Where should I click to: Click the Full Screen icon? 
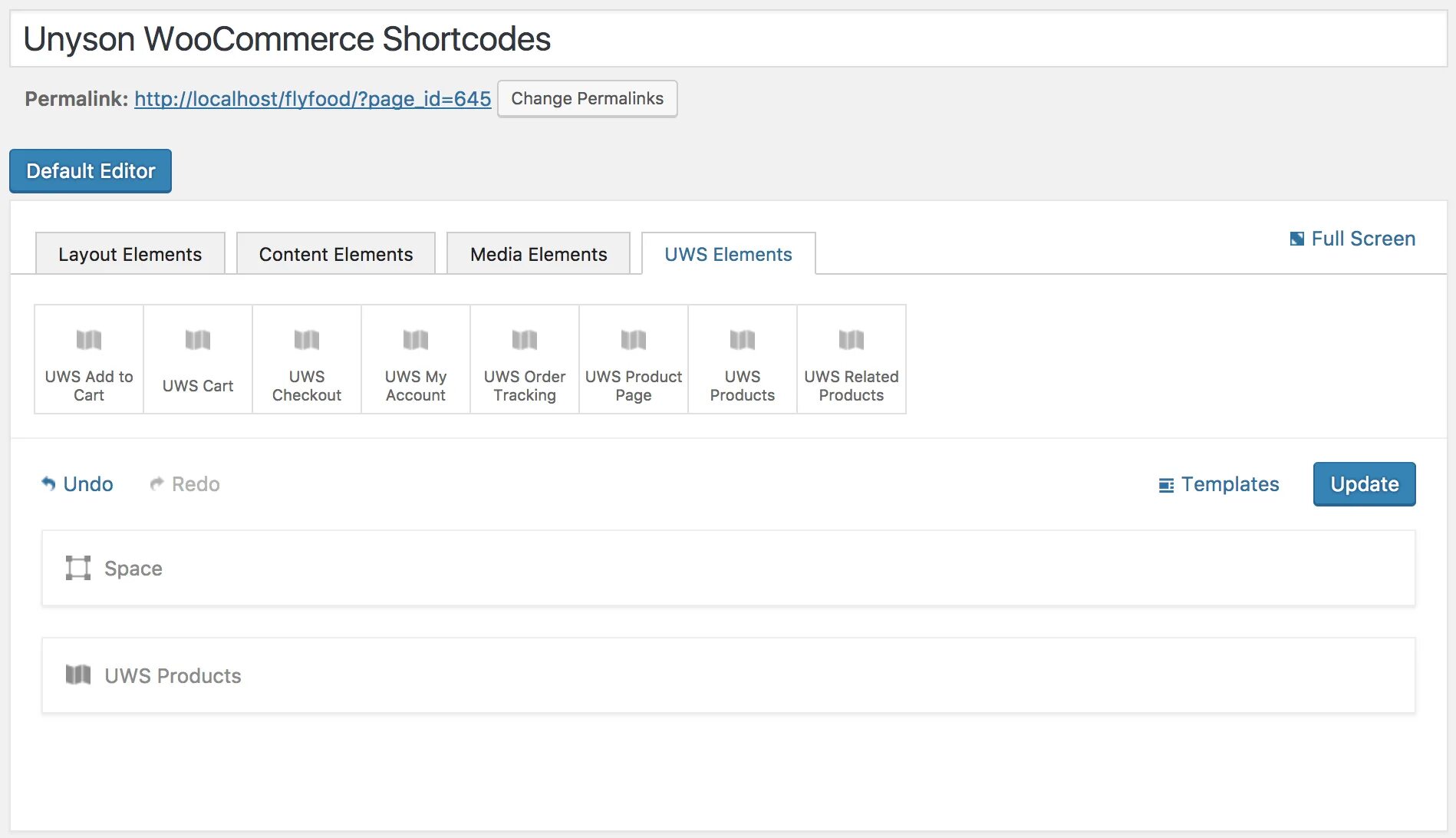[x=1297, y=239]
